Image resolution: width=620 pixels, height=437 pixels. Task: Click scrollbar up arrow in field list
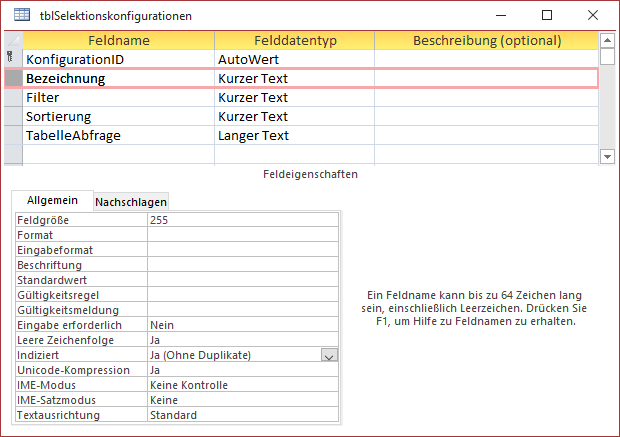pyautogui.click(x=607, y=40)
